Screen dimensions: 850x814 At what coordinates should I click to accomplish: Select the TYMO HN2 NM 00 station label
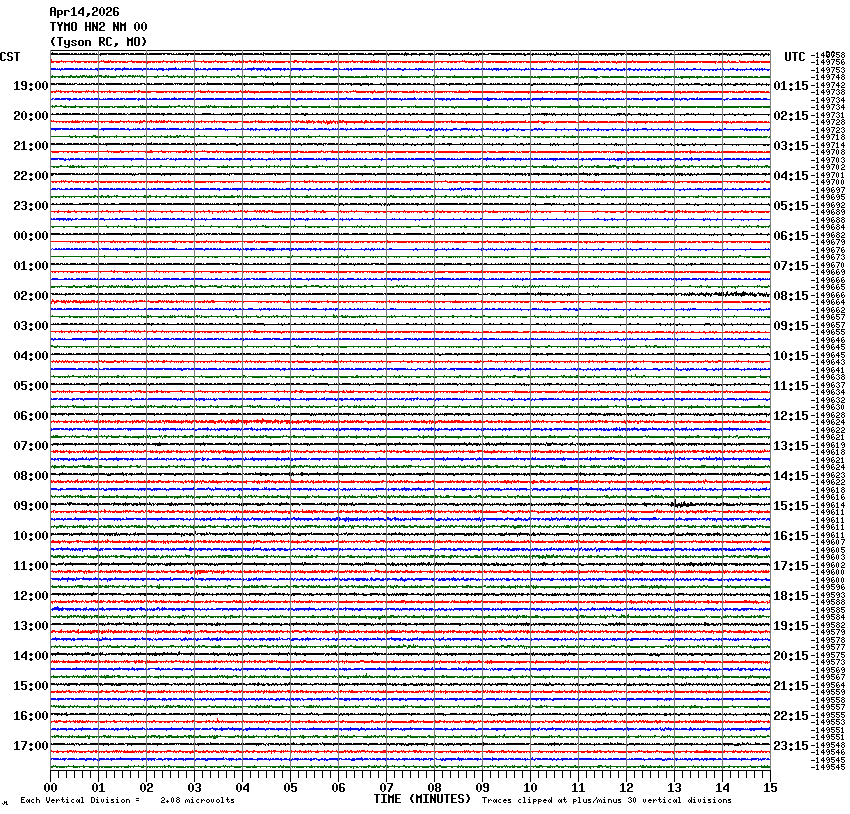coord(98,27)
